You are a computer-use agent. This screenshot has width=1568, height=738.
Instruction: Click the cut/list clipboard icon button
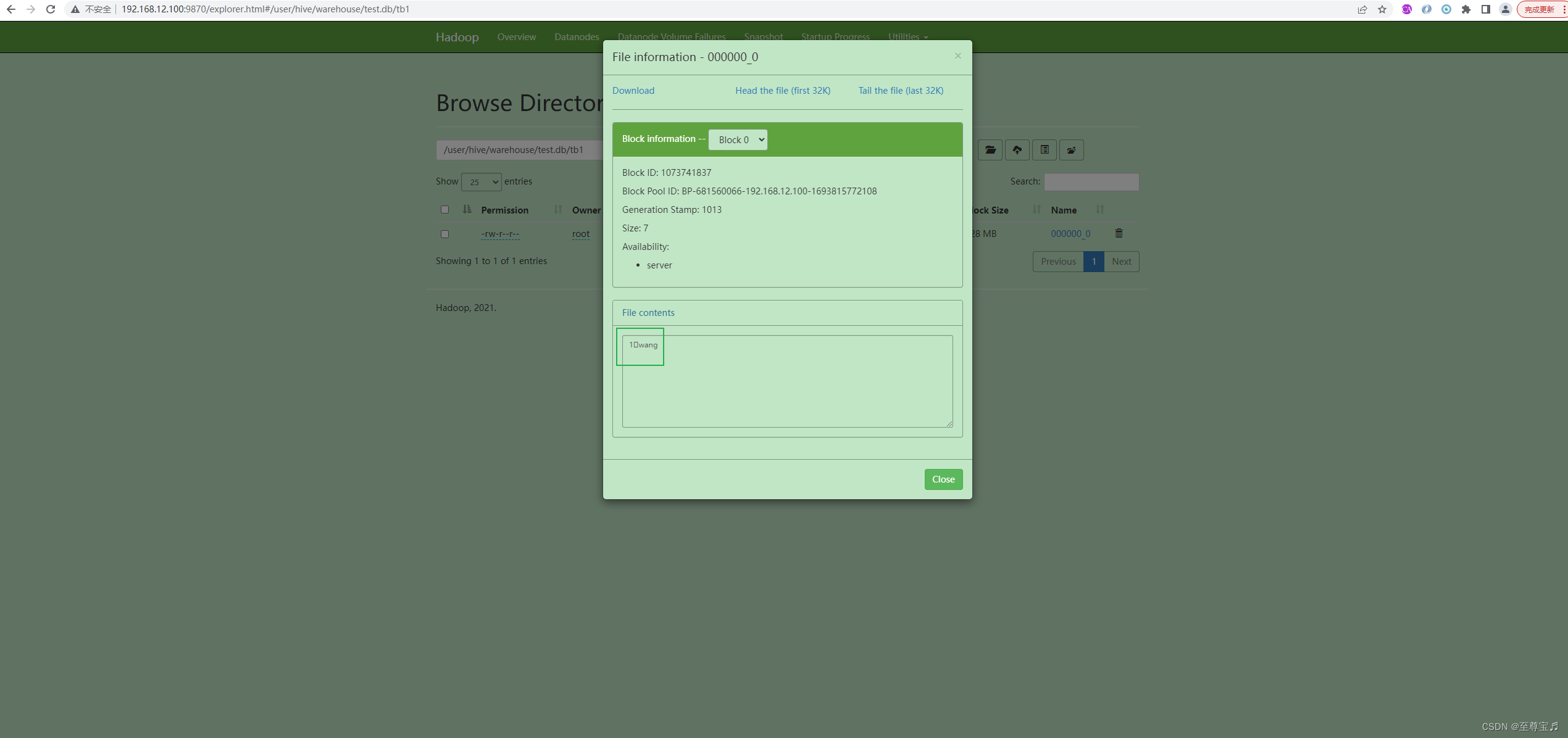pos(1044,150)
